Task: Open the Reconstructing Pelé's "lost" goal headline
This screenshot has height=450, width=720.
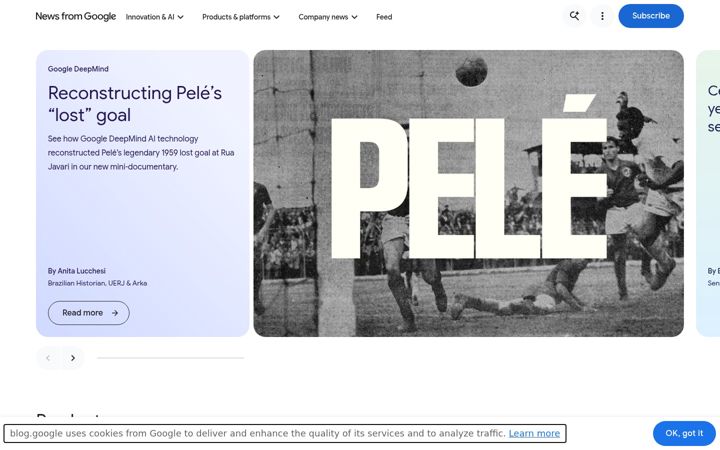Action: click(135, 104)
